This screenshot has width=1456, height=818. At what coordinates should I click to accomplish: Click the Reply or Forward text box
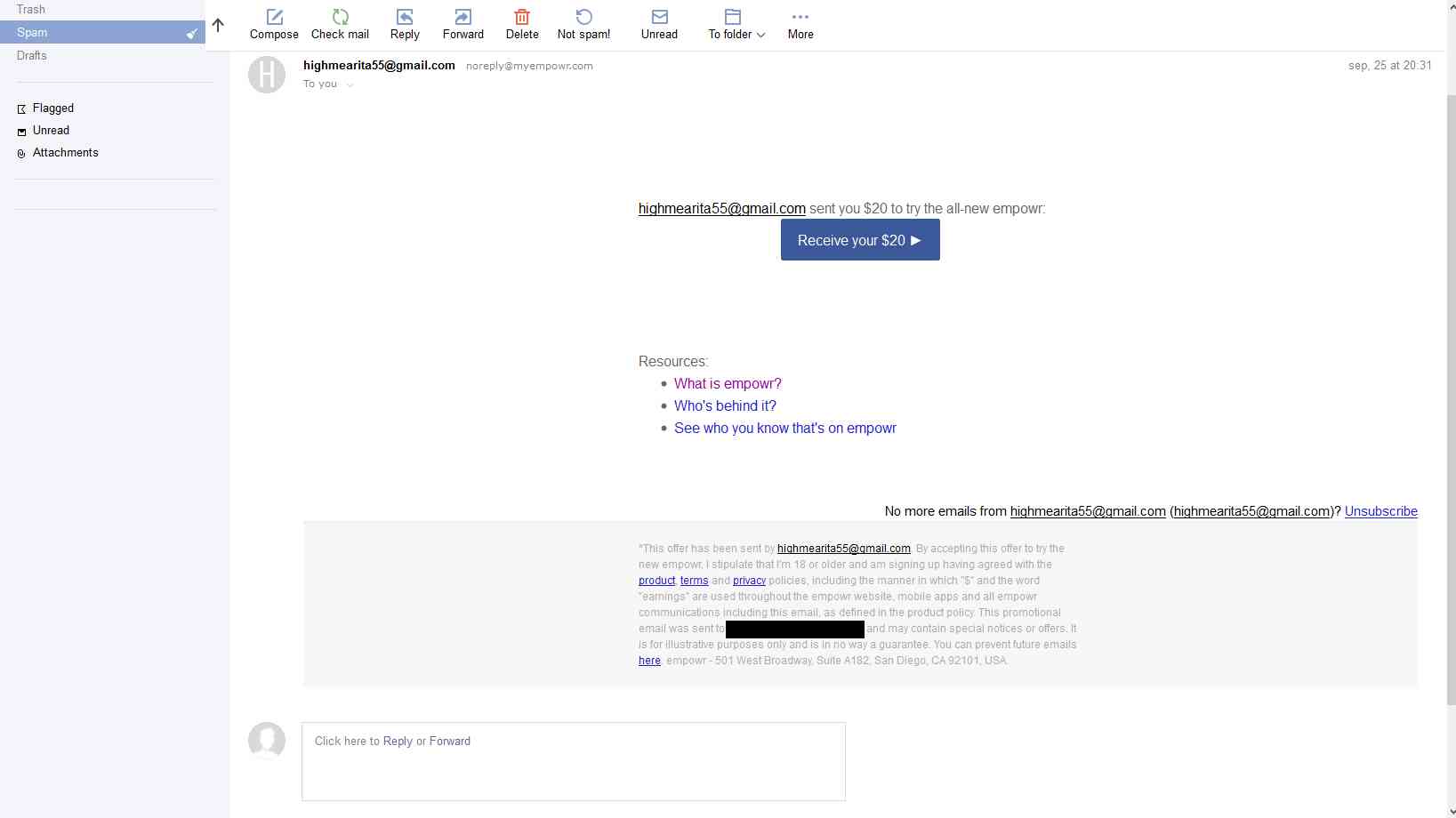pos(574,761)
